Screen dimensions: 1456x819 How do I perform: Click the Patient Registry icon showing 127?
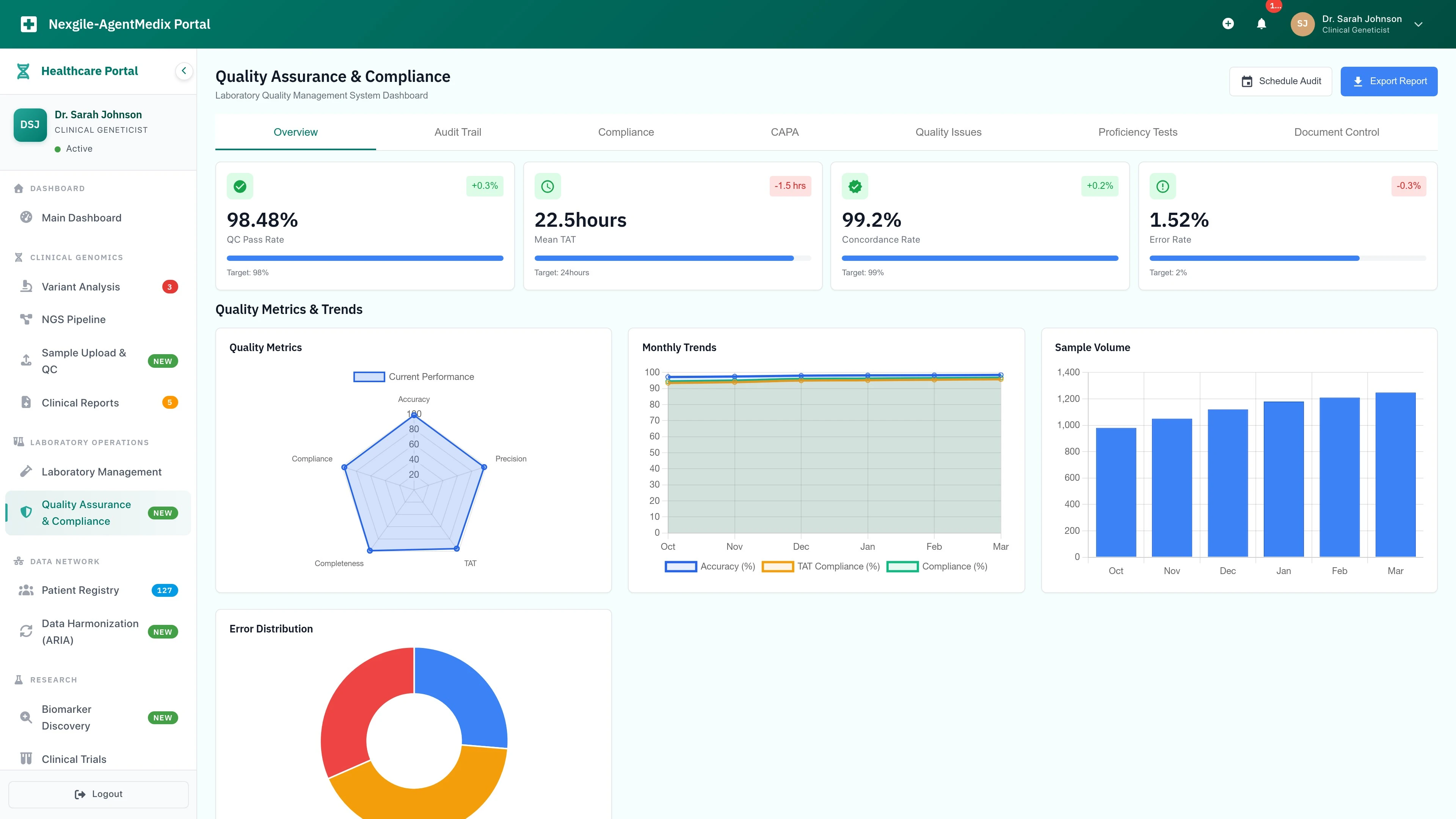click(26, 590)
